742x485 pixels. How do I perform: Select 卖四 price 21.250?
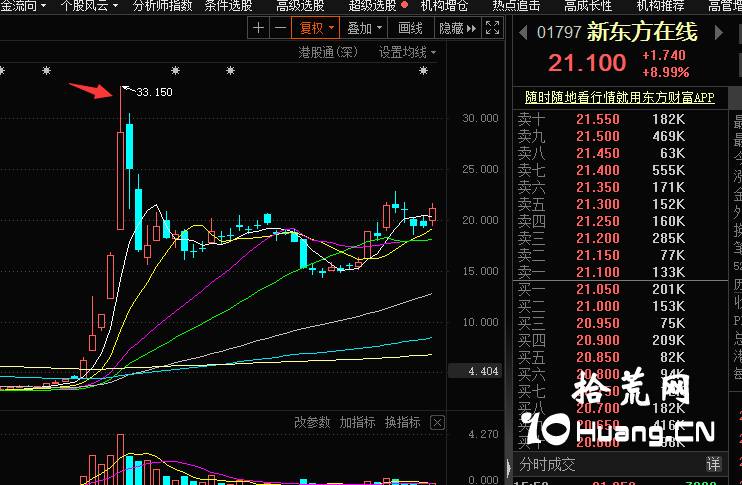tap(598, 221)
